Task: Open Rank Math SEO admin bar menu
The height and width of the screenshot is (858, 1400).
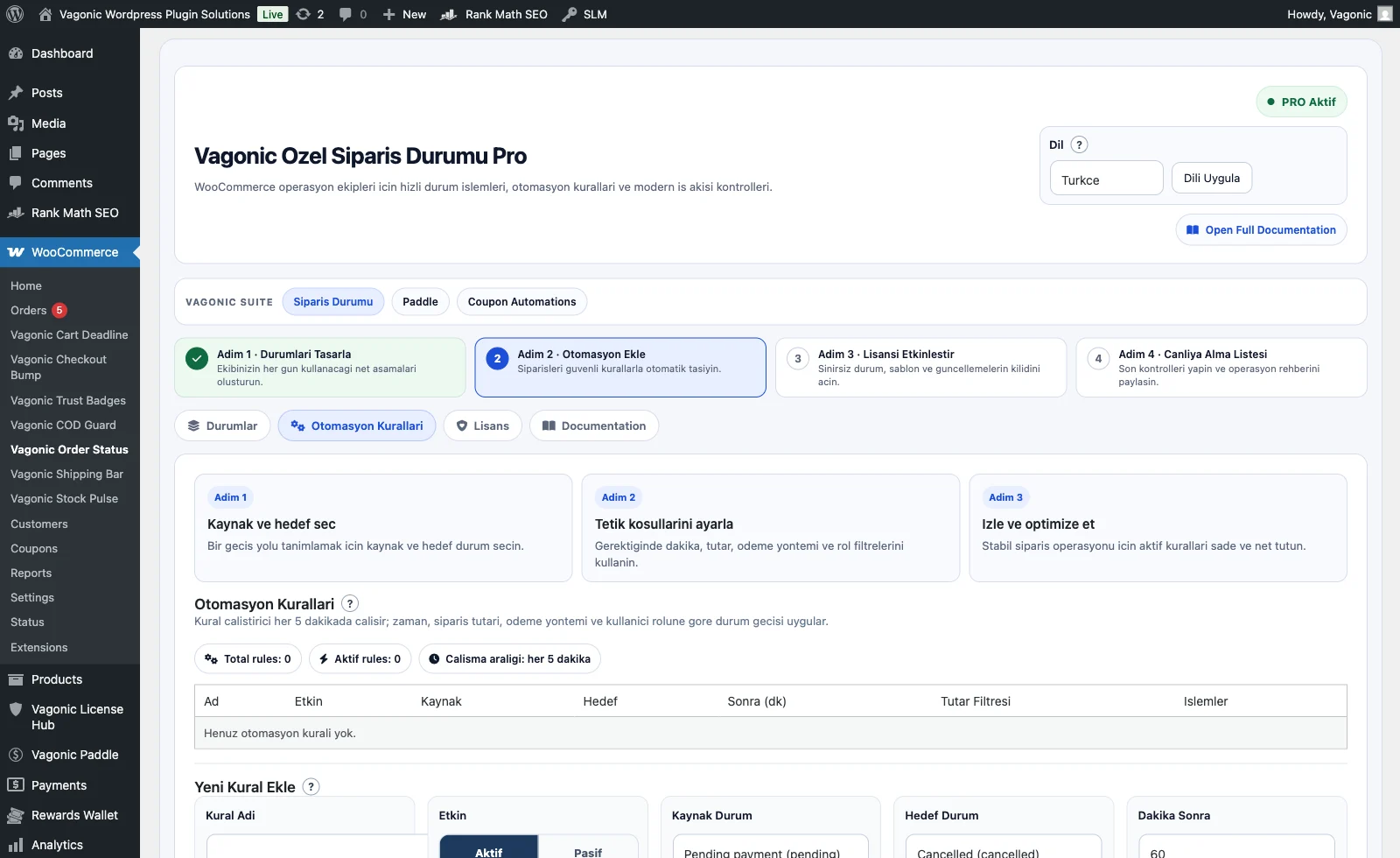Action: coord(494,14)
